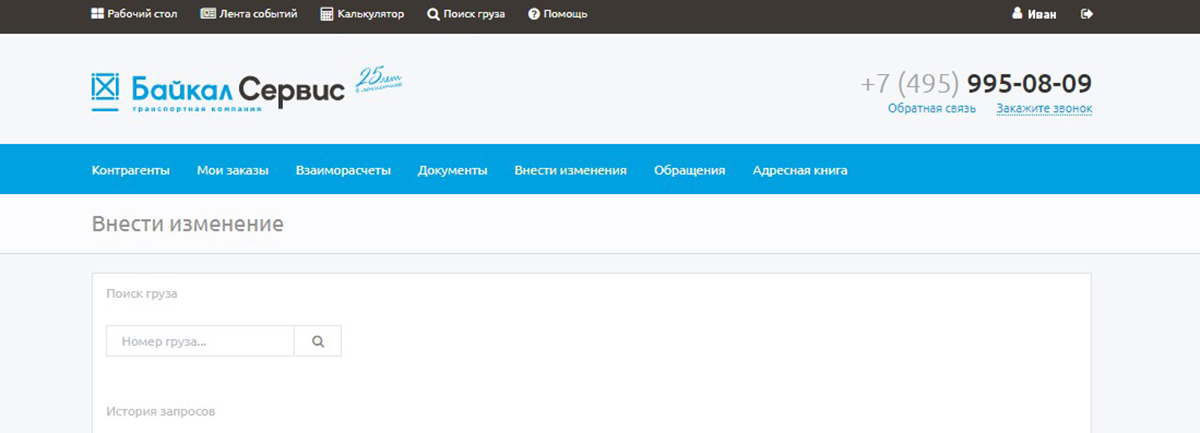The image size is (1200, 433).
Task: Open Адресная книга
Action: (799, 170)
